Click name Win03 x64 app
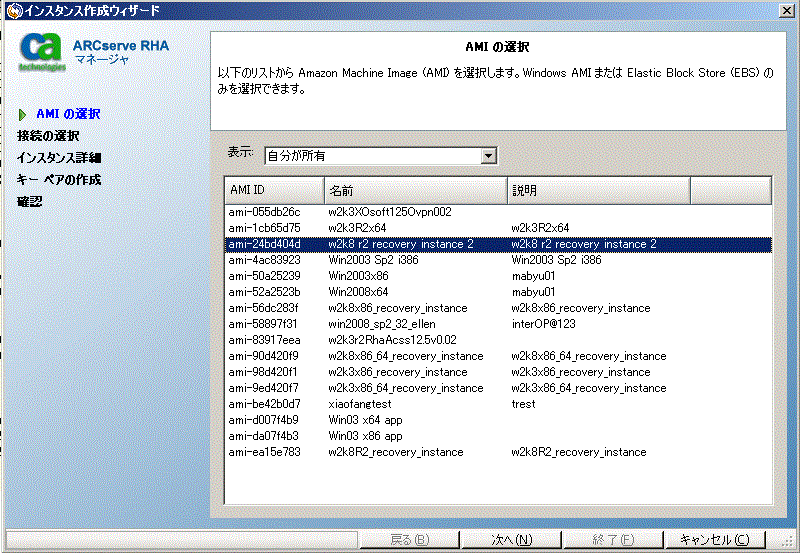Viewport: 800px width, 553px height. click(x=365, y=420)
